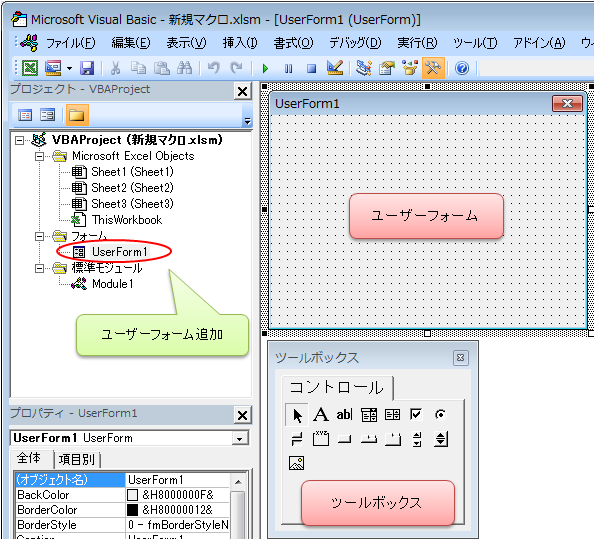Click View Object icon in Project panel

[x=48, y=115]
